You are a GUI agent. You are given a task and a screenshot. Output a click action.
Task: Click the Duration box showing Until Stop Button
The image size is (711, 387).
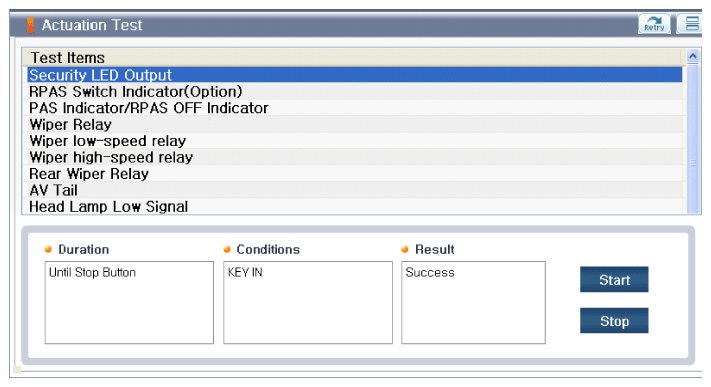129,302
